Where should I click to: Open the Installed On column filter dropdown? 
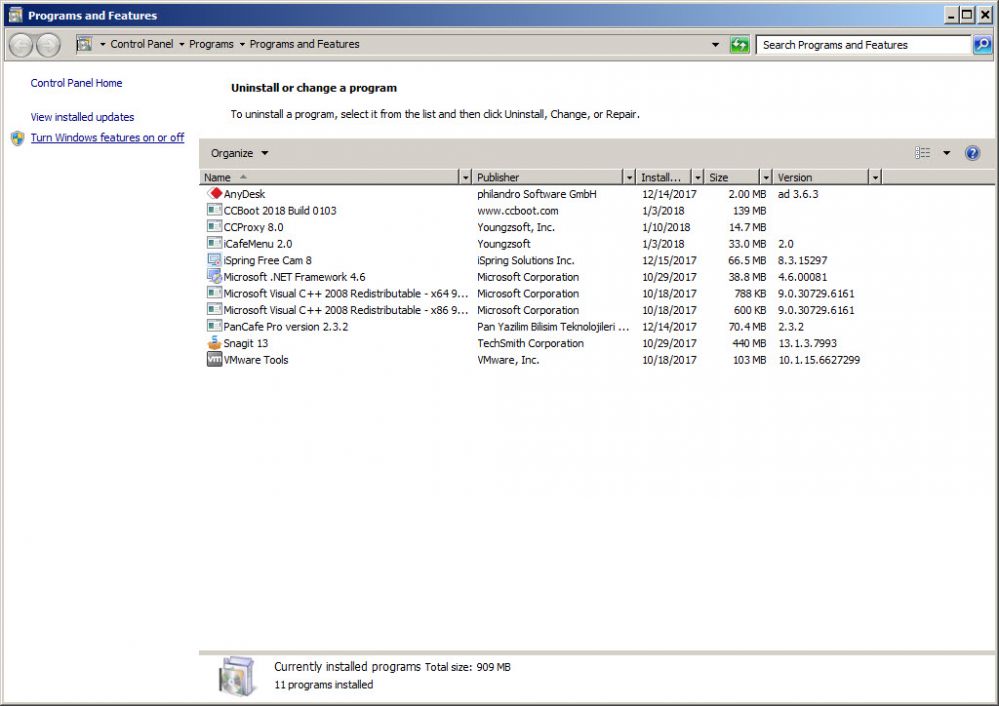(698, 177)
